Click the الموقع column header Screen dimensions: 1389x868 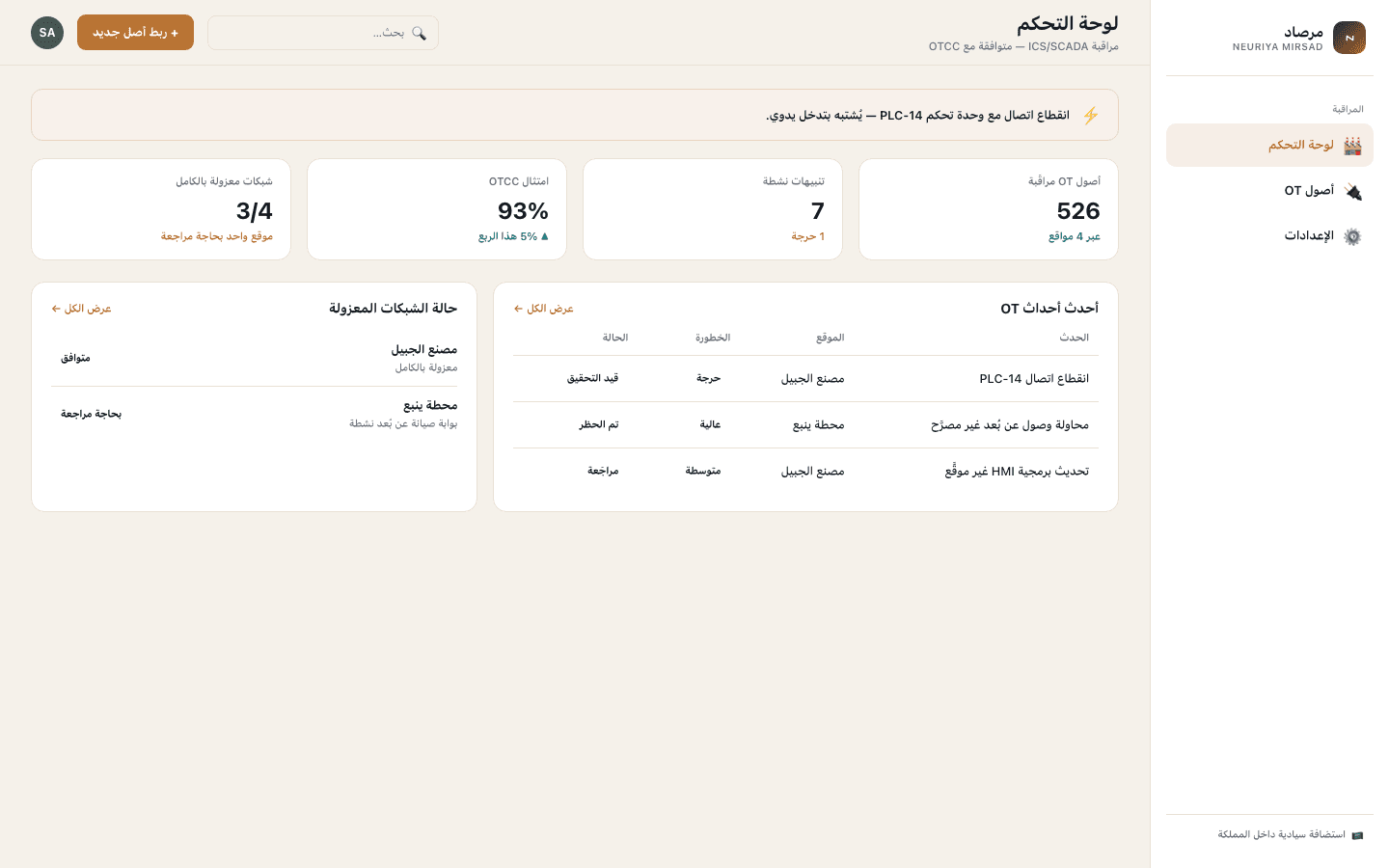point(831,338)
